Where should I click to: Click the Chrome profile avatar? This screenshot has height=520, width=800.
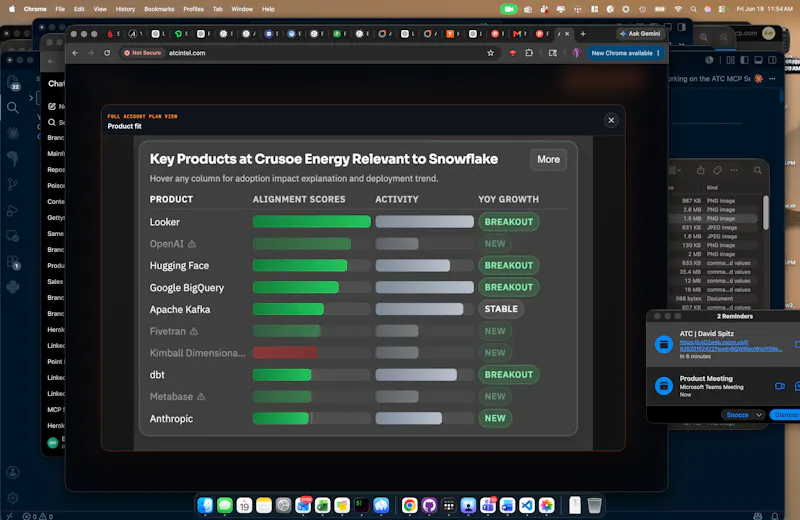pyautogui.click(x=577, y=53)
